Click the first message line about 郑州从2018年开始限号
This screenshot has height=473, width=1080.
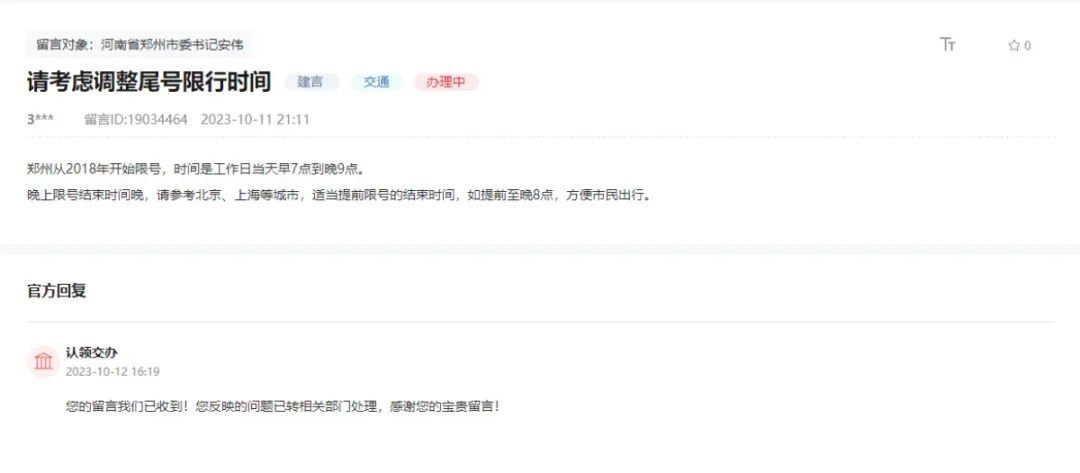tap(196, 169)
